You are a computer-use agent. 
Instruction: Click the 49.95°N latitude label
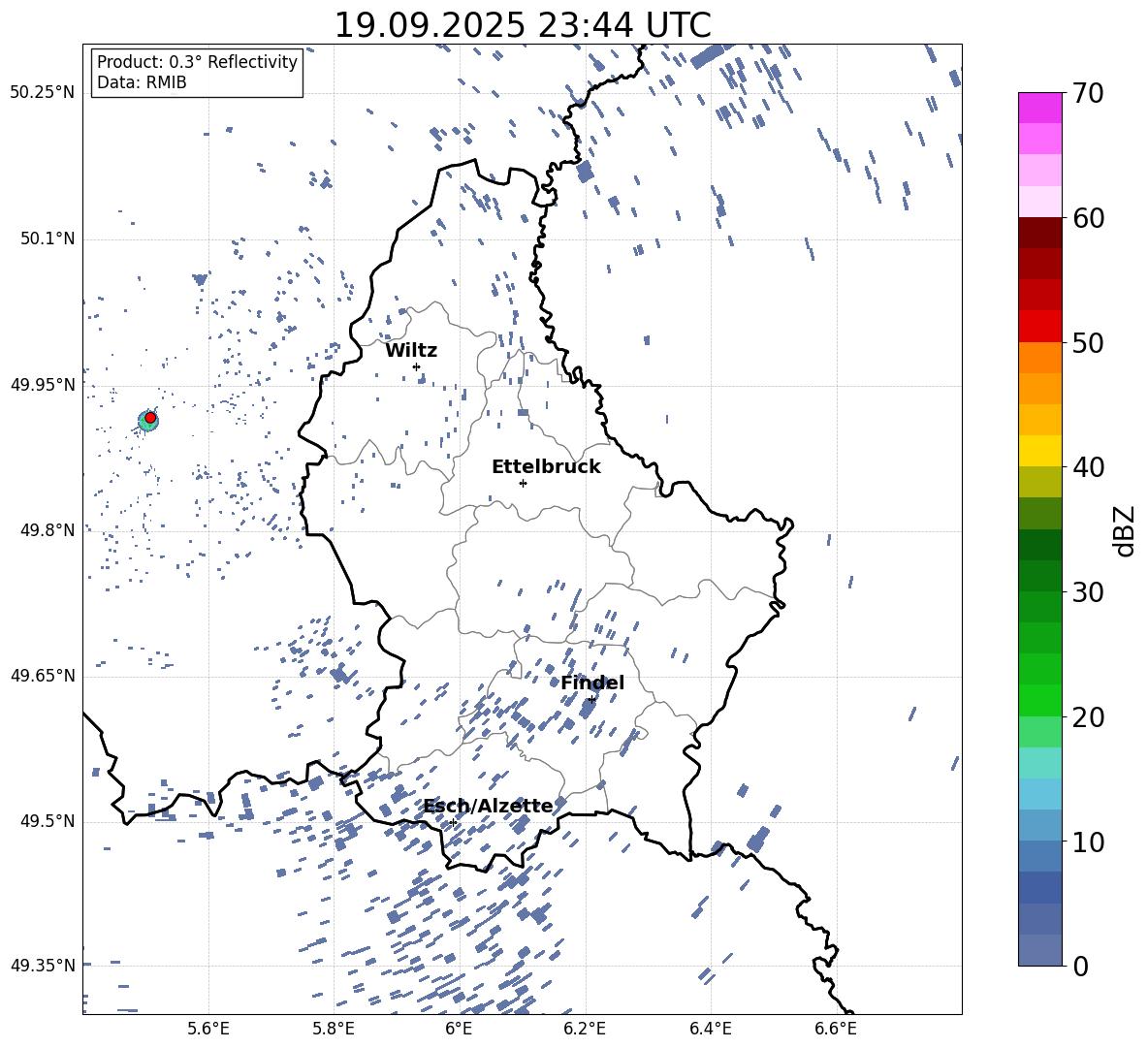tap(43, 385)
